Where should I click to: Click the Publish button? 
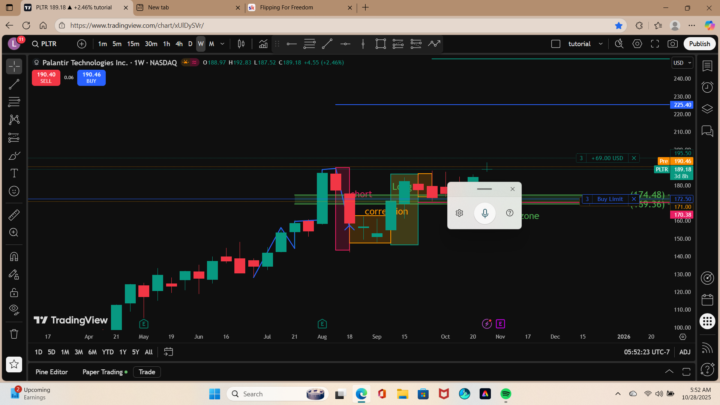click(x=699, y=44)
